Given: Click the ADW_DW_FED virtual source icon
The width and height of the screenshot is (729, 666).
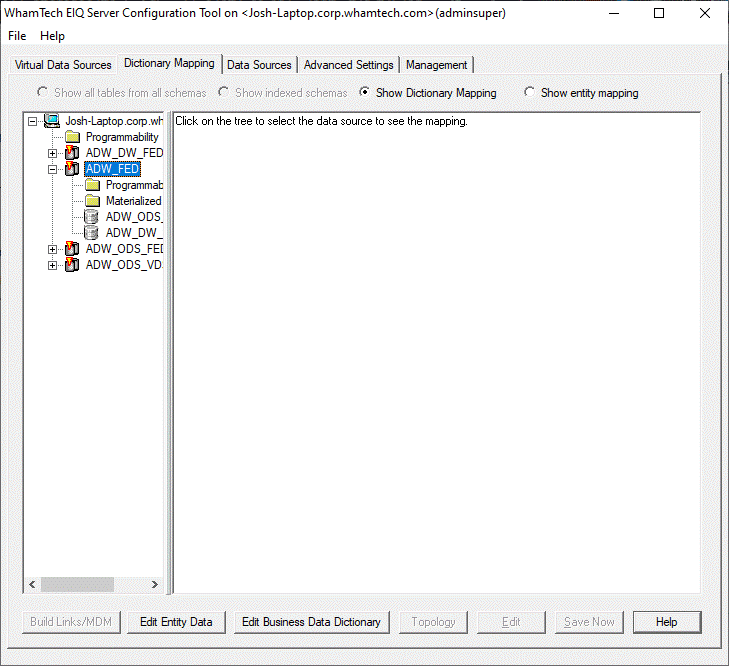Looking at the screenshot, I should tap(72, 153).
